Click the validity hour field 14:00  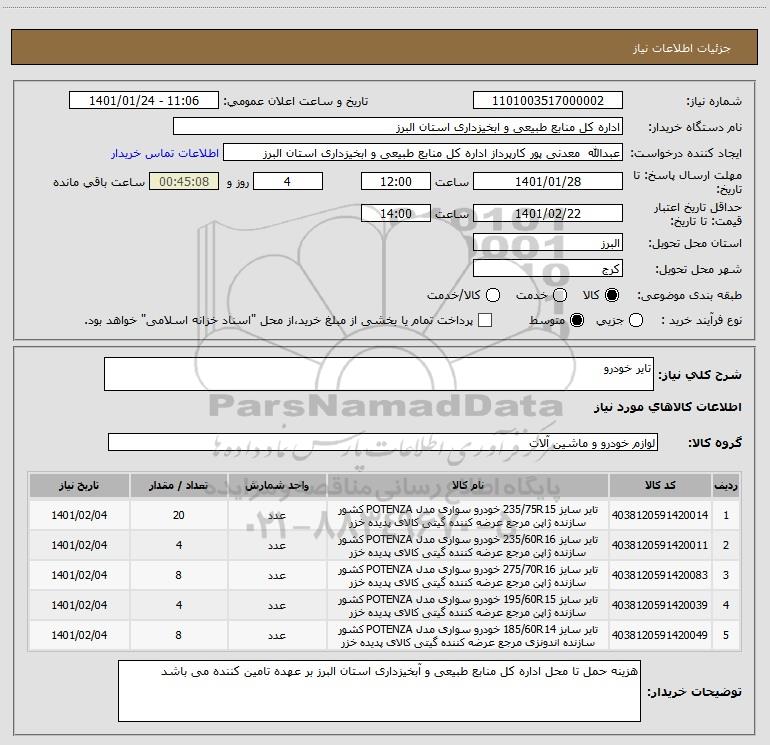396,213
